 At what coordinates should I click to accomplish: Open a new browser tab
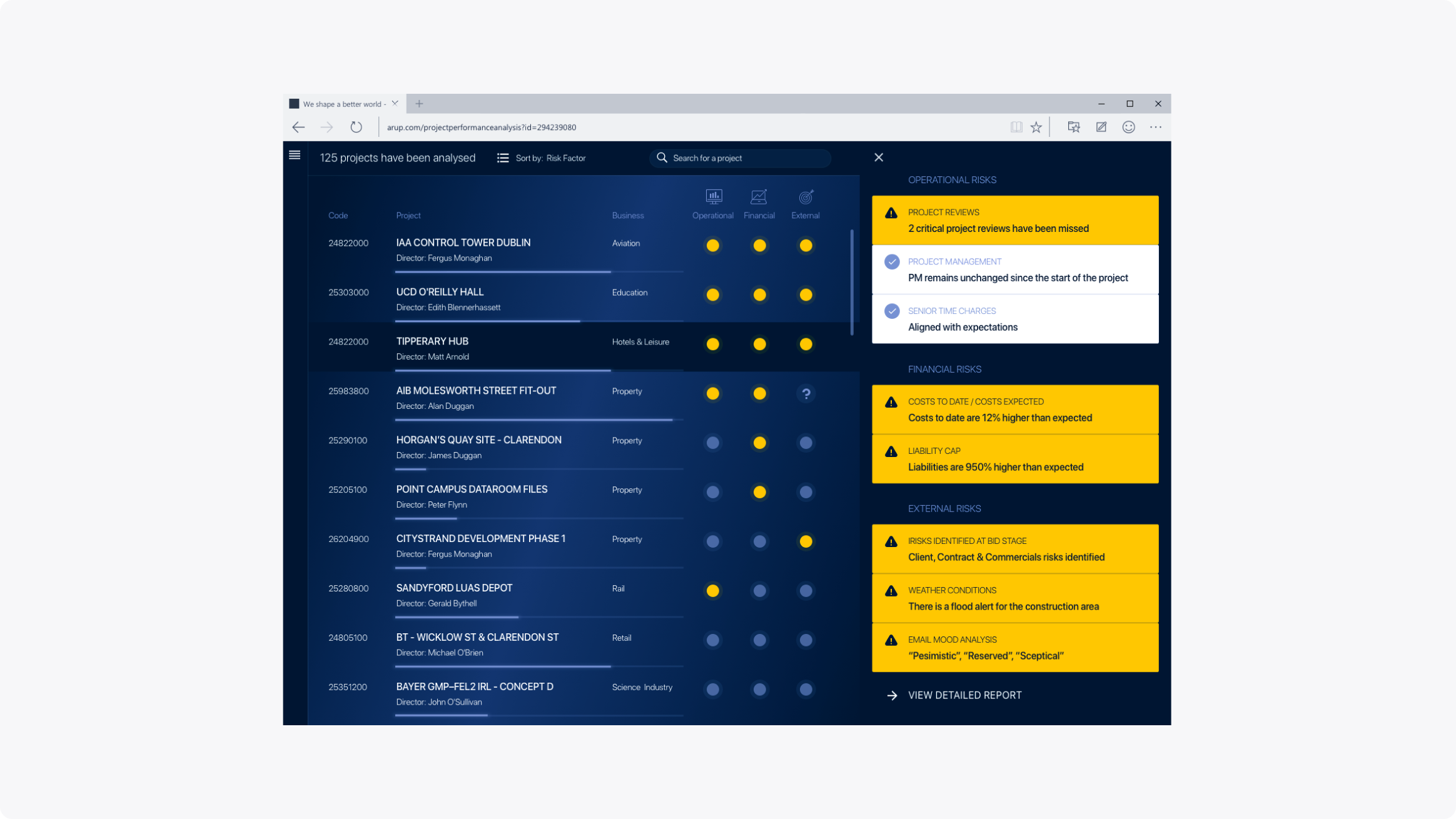[419, 104]
